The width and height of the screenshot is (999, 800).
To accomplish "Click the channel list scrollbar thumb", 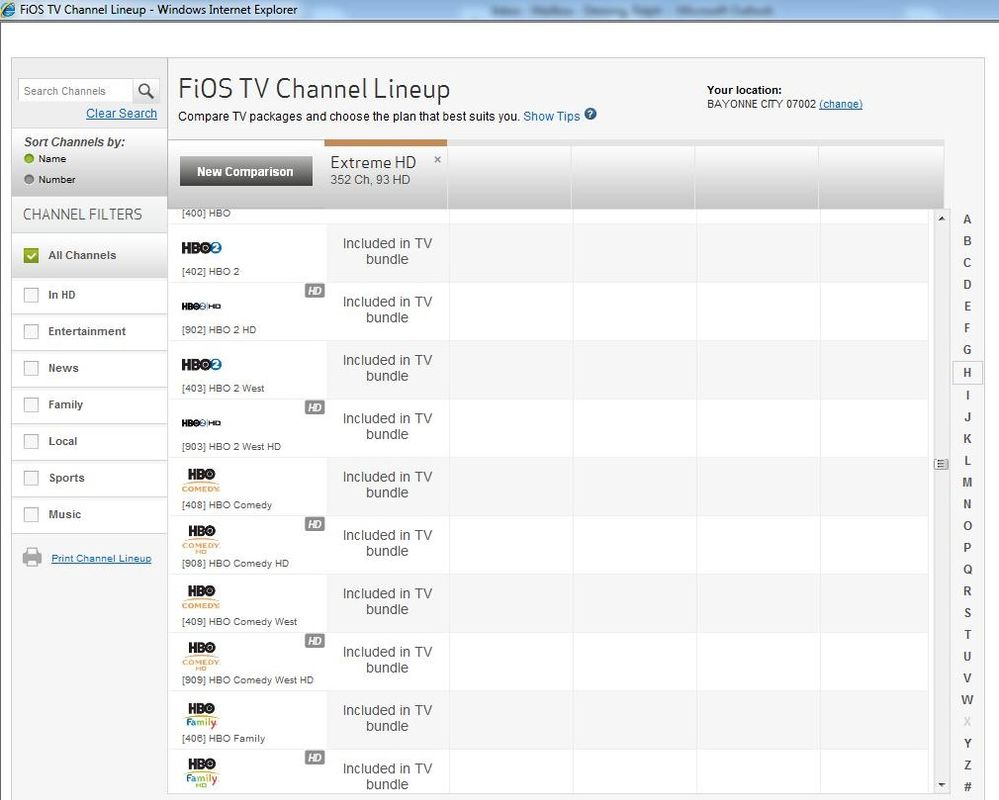I will pyautogui.click(x=941, y=464).
